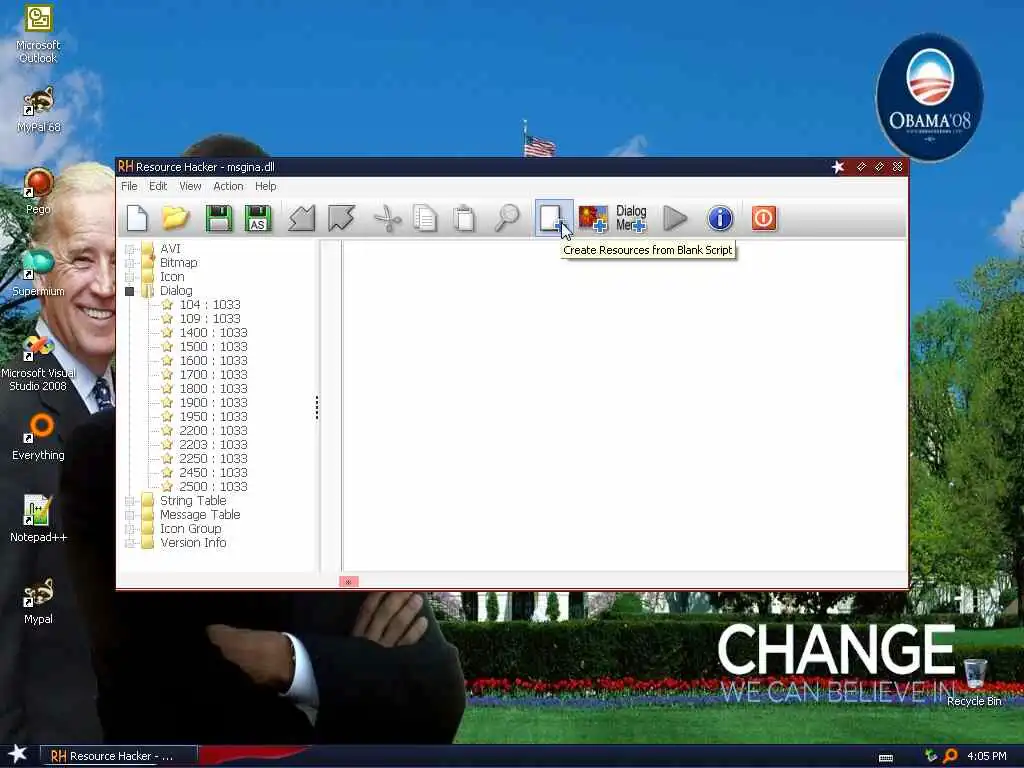Select the String Table tree label

(x=193, y=501)
